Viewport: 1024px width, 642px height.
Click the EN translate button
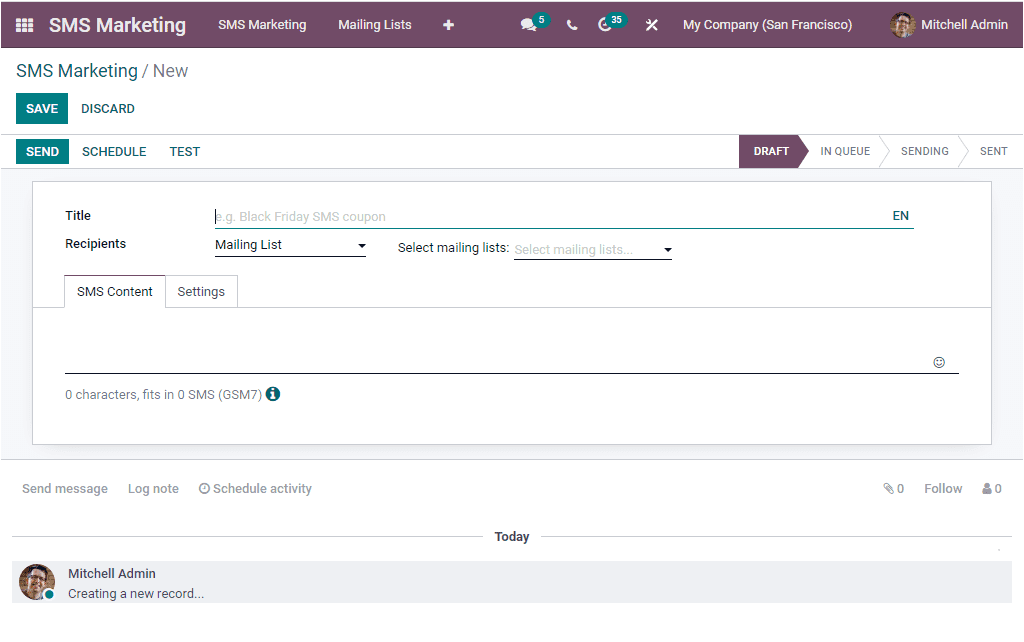pos(901,216)
